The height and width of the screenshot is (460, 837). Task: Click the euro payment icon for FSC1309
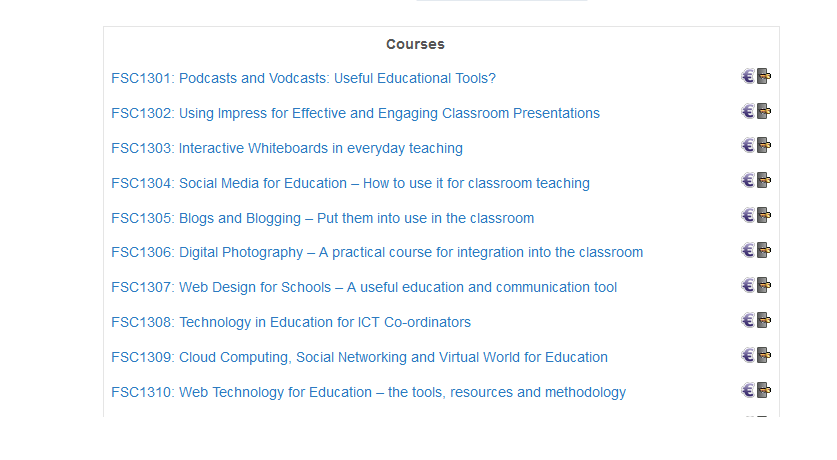tap(748, 356)
